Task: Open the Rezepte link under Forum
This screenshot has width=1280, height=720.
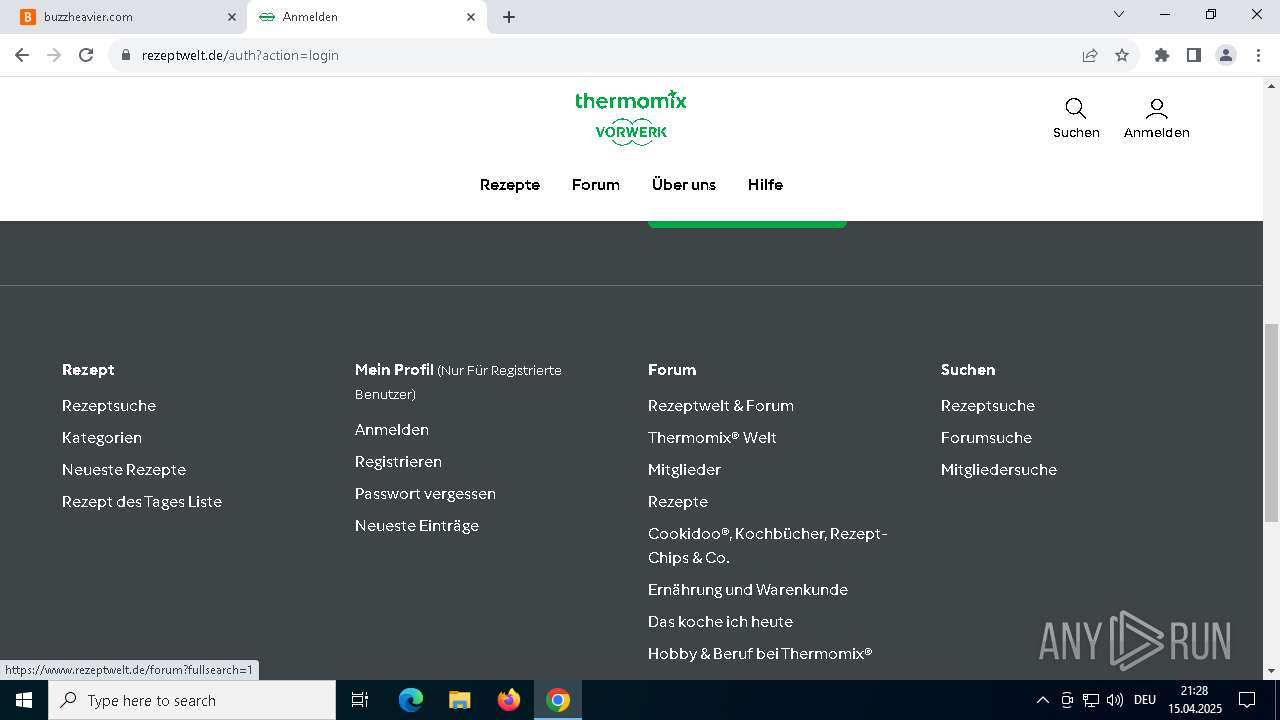Action: click(x=678, y=502)
